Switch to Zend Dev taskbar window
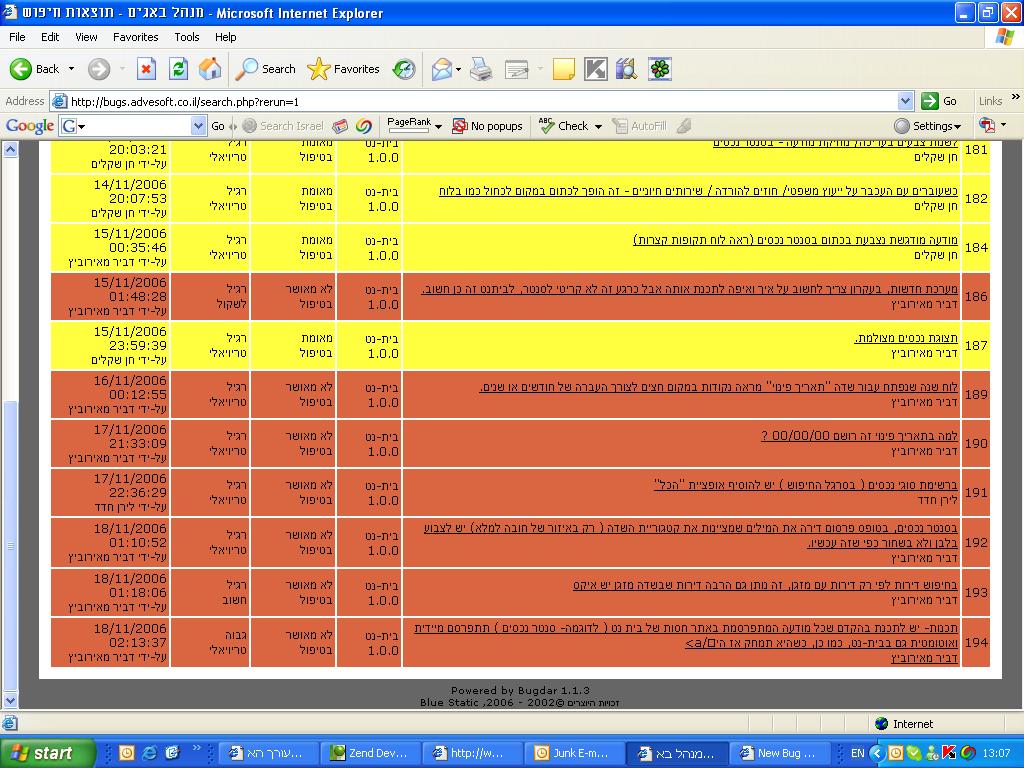 [368, 753]
